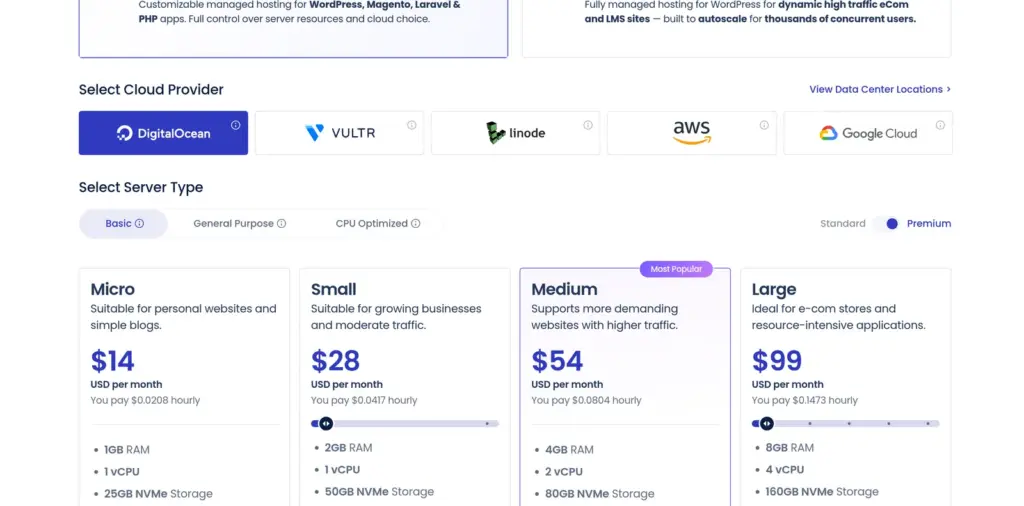Screen dimensions: 1024x506
Task: Show CPU Optimized info icon
Action: point(415,223)
